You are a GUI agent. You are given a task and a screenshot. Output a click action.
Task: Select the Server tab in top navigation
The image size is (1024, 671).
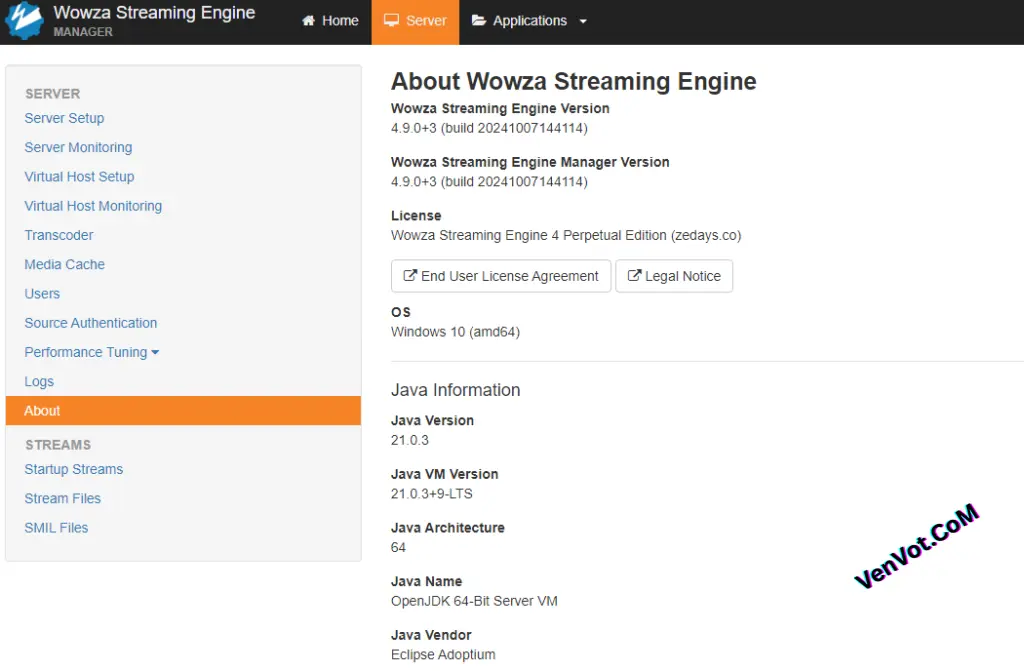[415, 20]
